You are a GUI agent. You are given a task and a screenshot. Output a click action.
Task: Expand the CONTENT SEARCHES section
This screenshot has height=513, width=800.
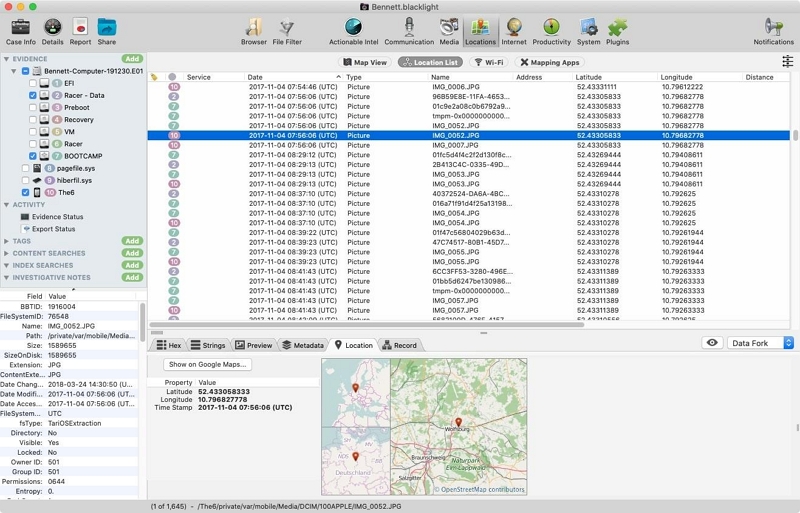click(6, 253)
